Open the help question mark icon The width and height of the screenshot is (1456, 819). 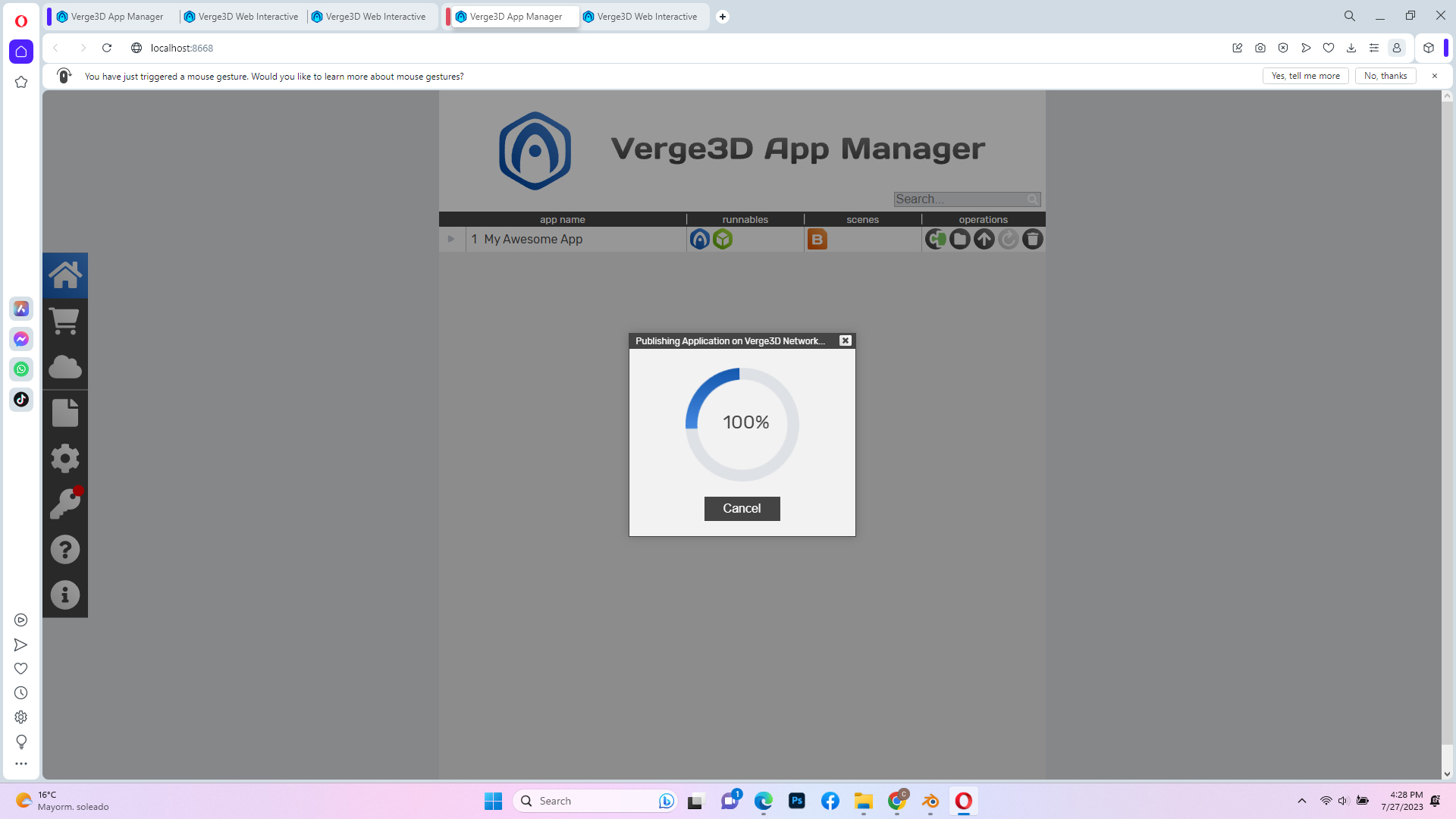pos(65,549)
